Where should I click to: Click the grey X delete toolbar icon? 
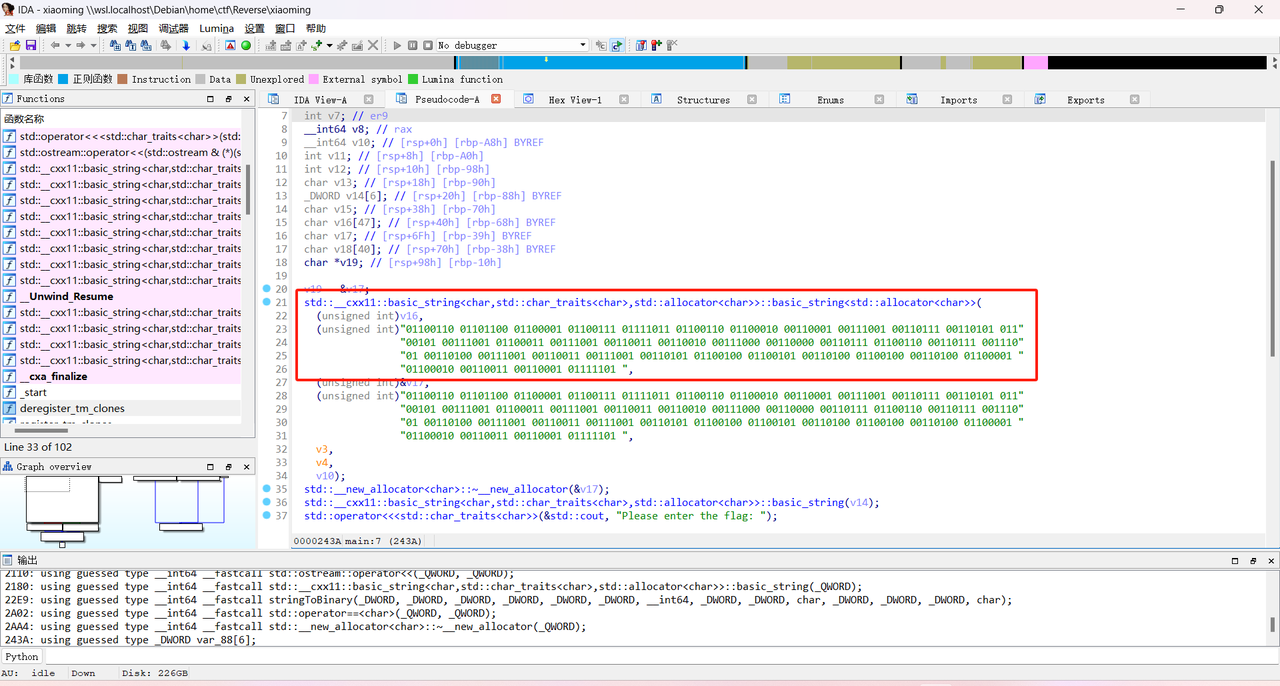click(x=373, y=45)
